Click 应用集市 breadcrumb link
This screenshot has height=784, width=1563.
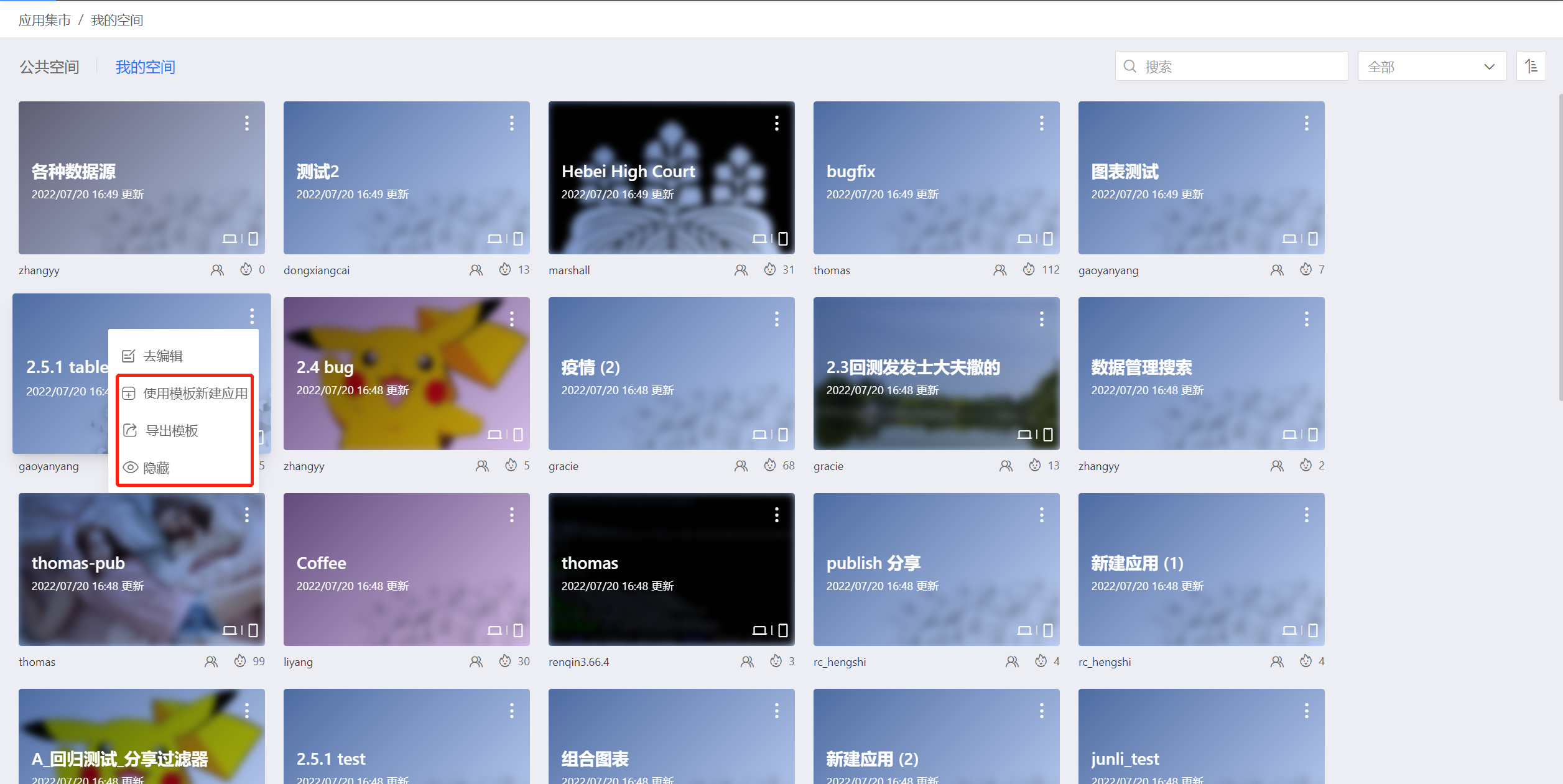[44, 21]
